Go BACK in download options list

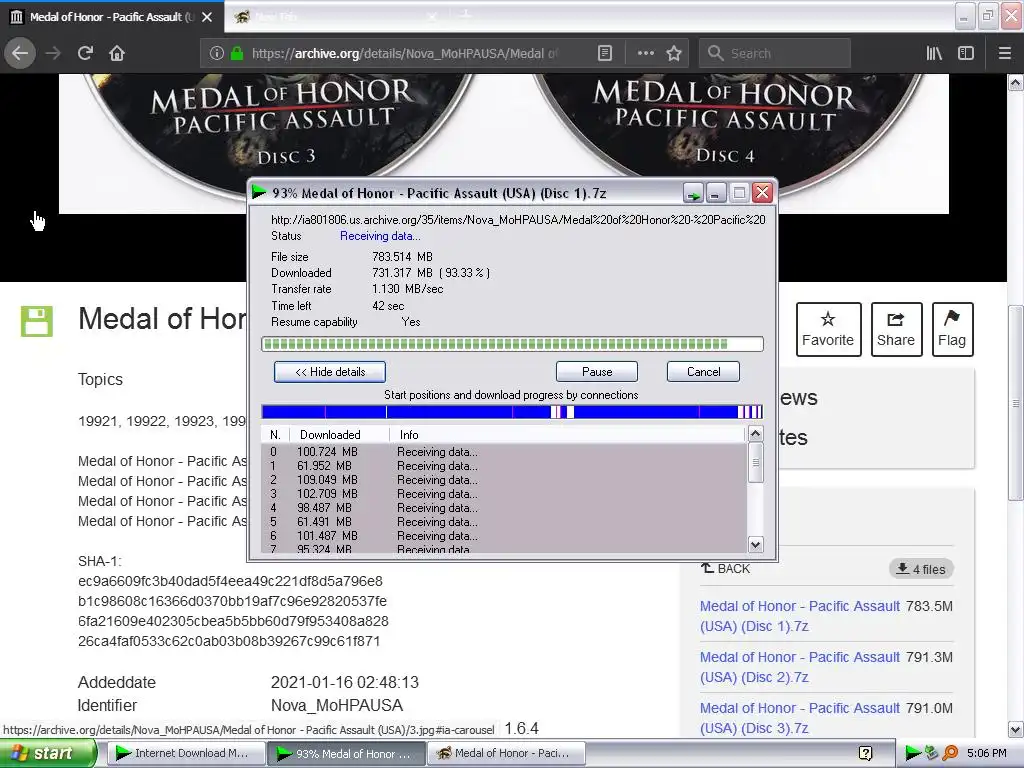[726, 568]
